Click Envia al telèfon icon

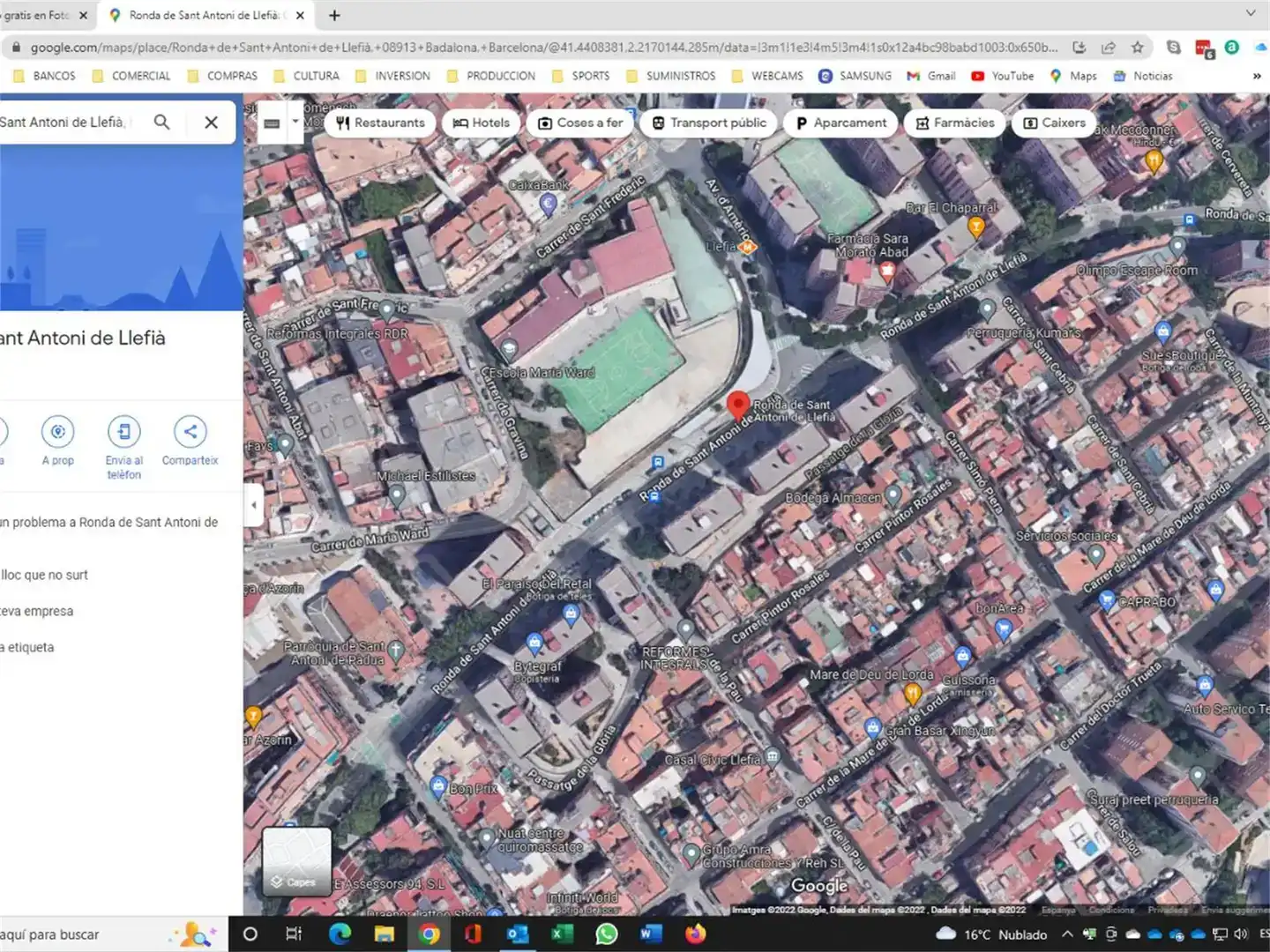[x=124, y=431]
